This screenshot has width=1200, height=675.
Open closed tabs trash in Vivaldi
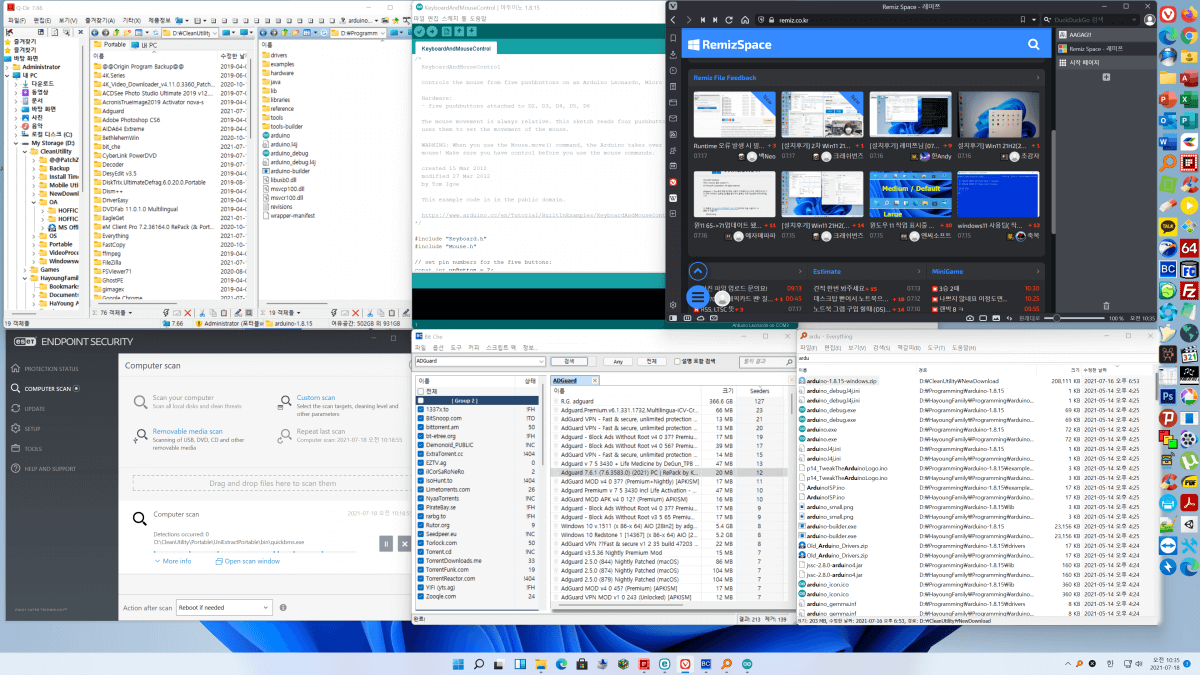pos(1106,306)
